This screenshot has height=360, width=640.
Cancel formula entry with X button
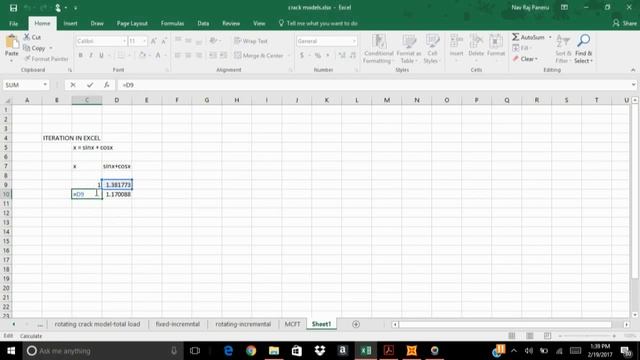tap(73, 85)
